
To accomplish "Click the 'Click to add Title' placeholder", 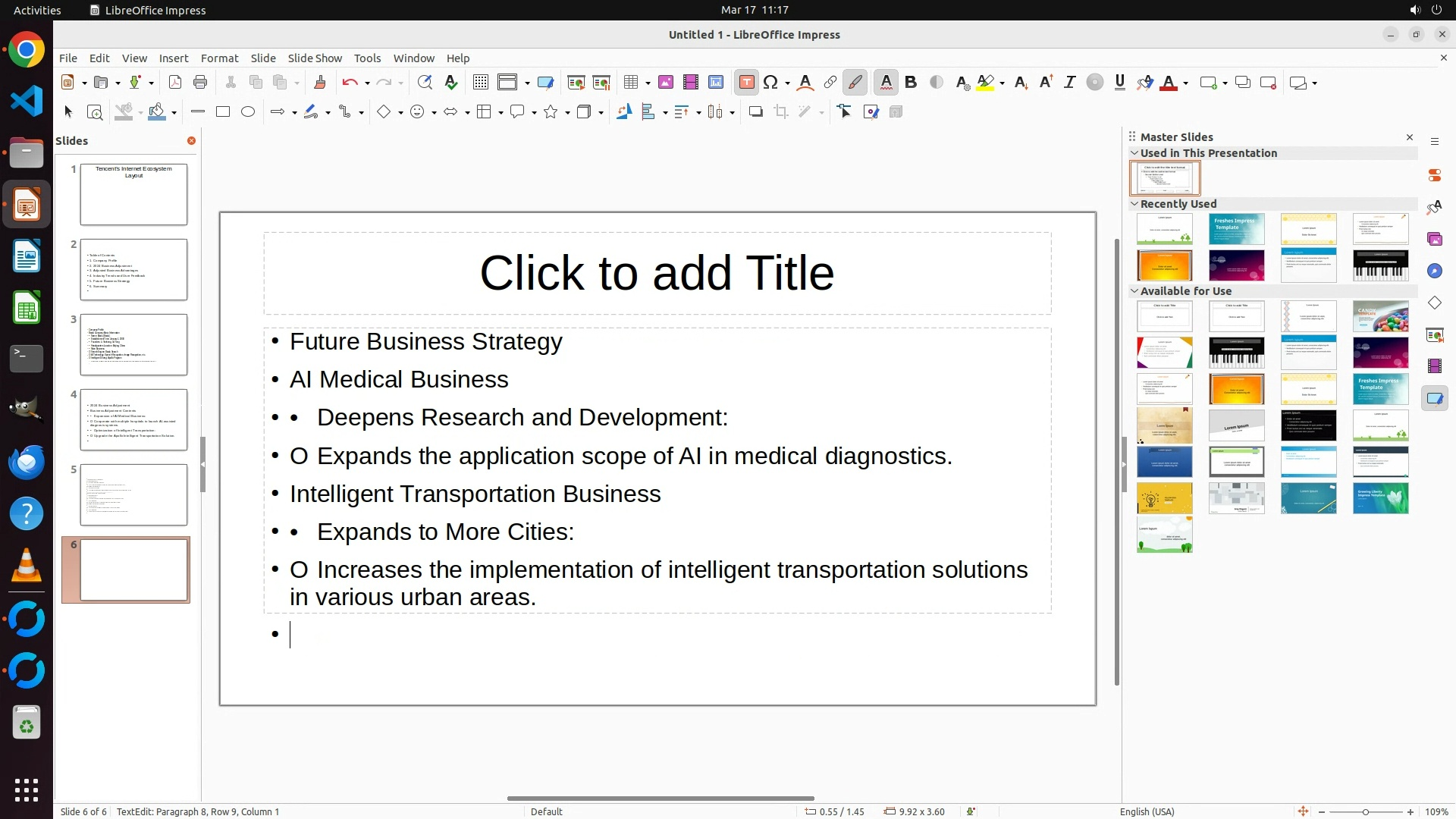I will [657, 273].
